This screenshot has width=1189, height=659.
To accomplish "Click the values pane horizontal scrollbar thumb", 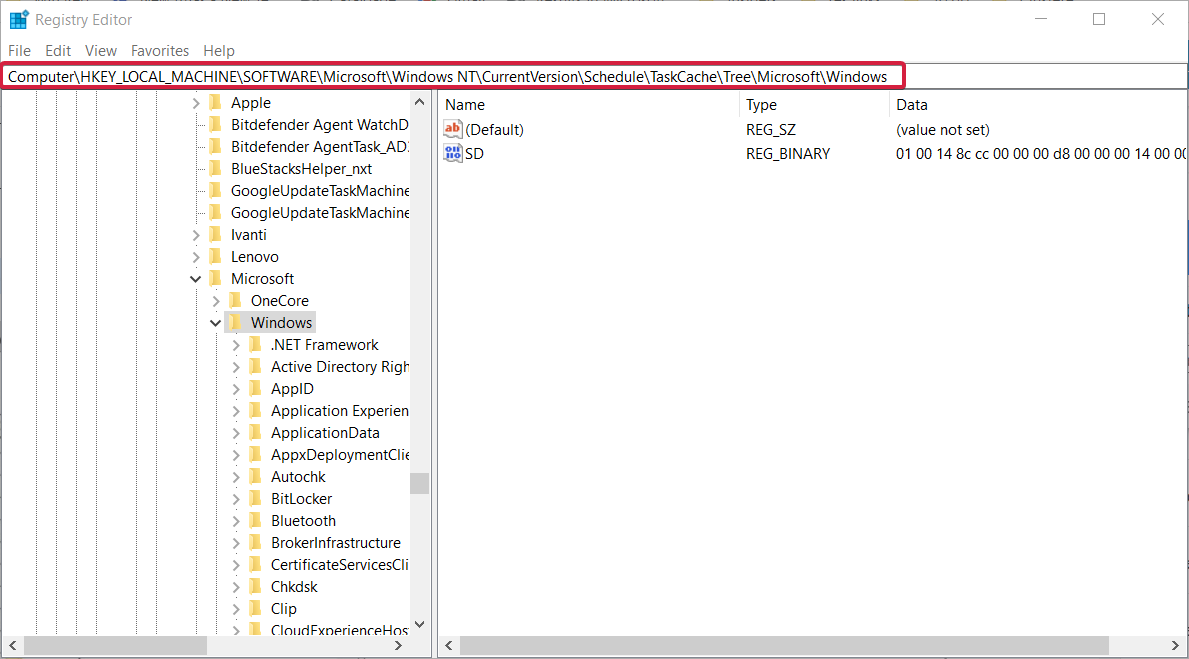I will coord(784,645).
